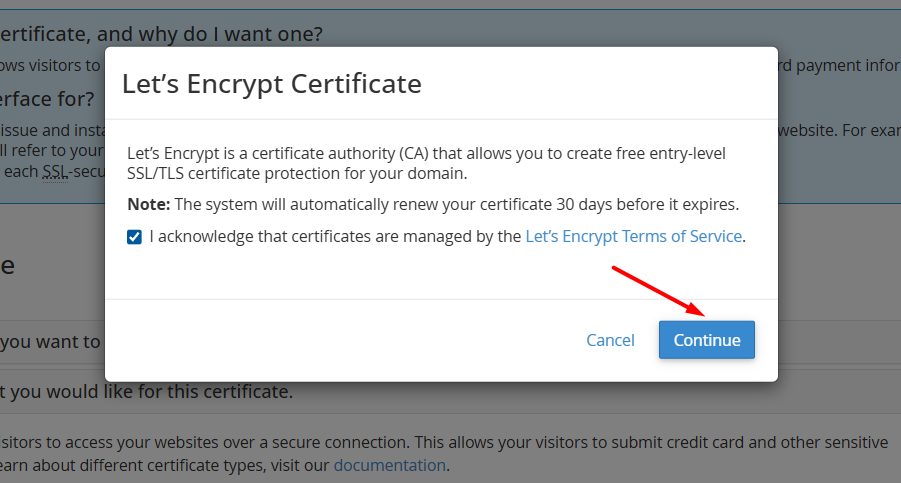Click the "website. For exa" text at right edge

(x=838, y=130)
